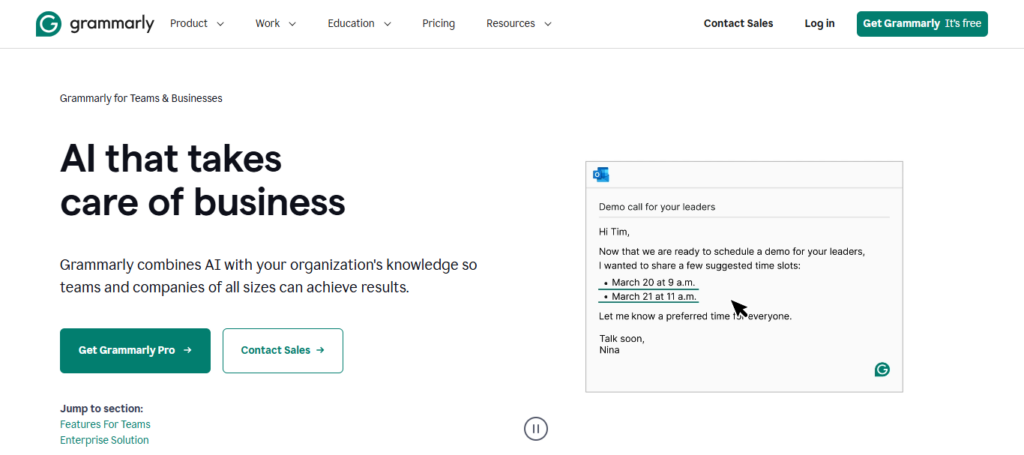Image resolution: width=1024 pixels, height=455 pixels.
Task: Jump to Enterprise Solution section
Action: click(x=104, y=440)
